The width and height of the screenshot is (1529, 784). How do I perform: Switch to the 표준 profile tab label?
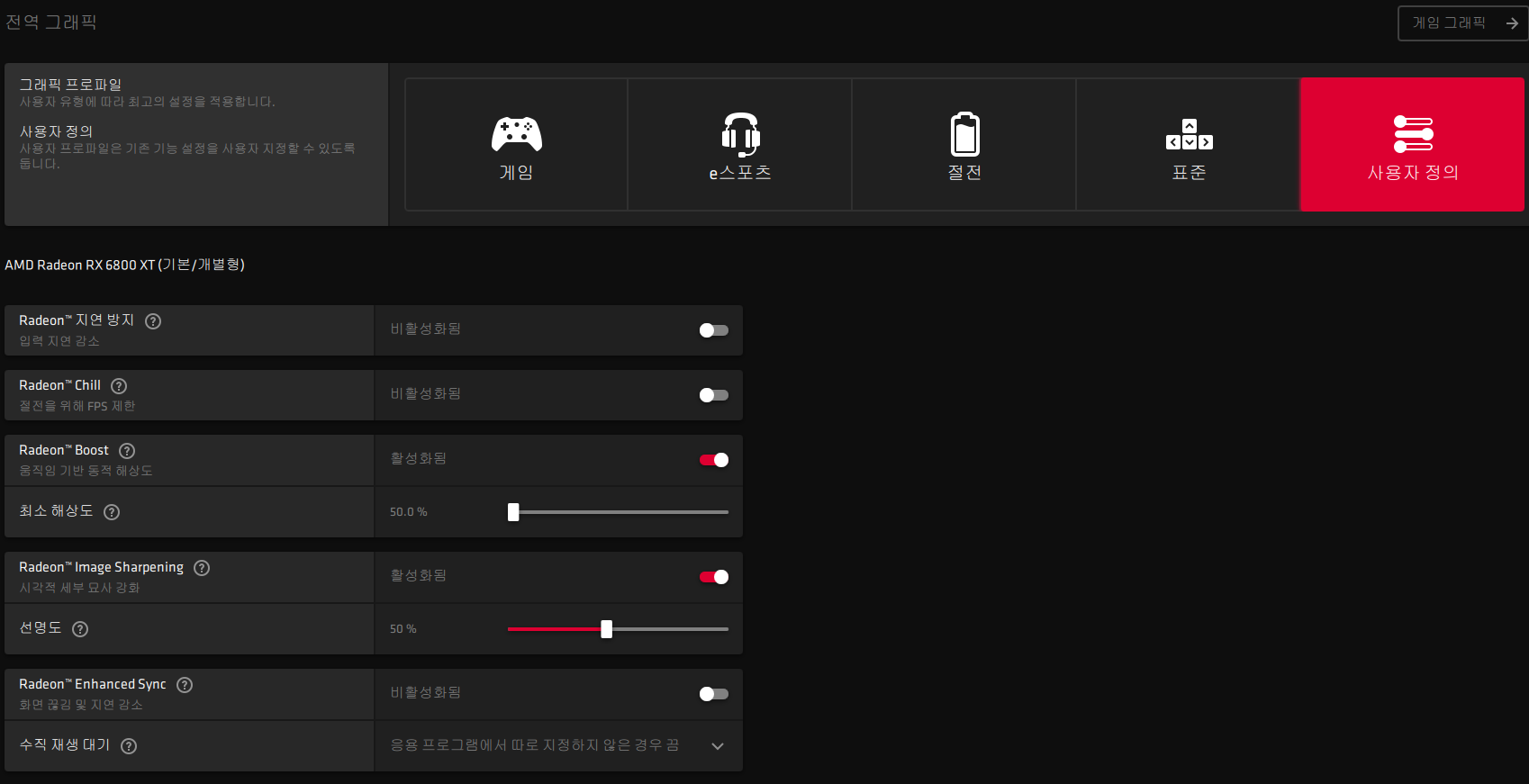tap(1189, 173)
